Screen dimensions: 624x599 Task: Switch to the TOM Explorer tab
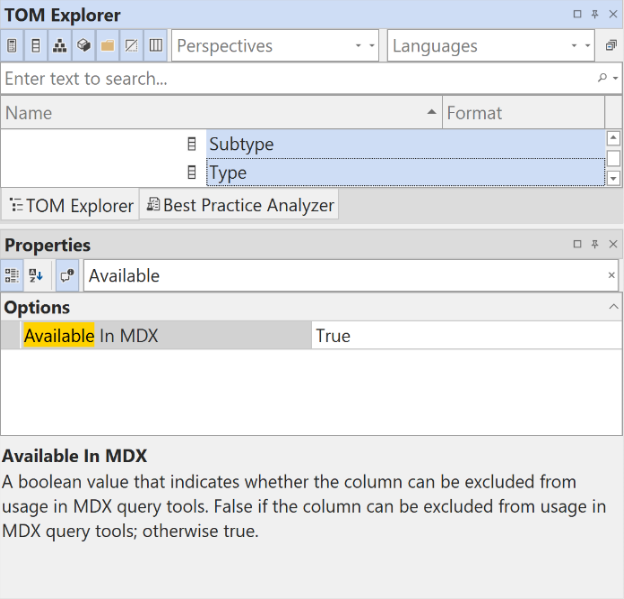(70, 205)
